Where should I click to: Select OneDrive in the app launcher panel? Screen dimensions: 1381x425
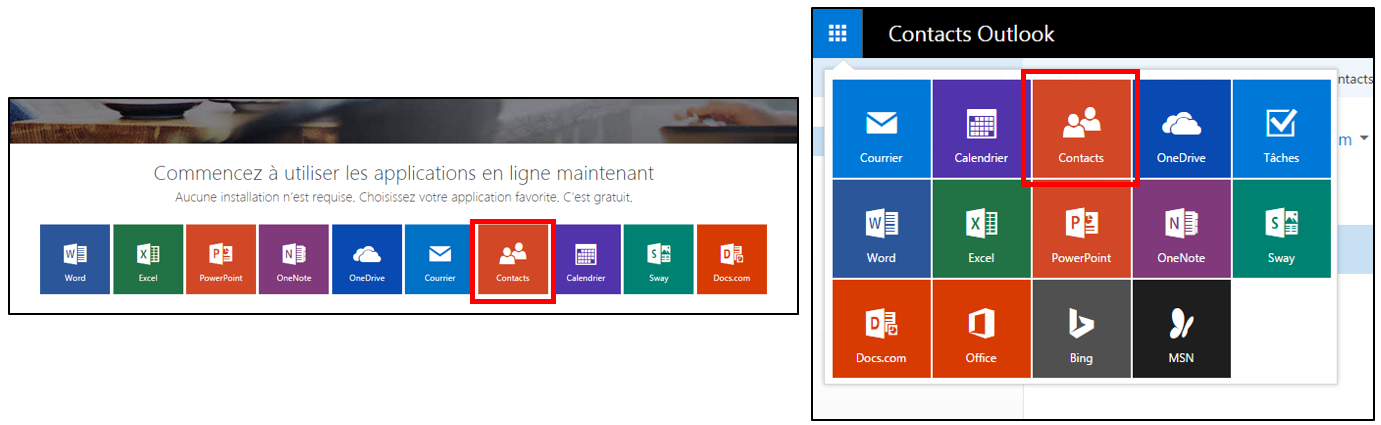1182,129
